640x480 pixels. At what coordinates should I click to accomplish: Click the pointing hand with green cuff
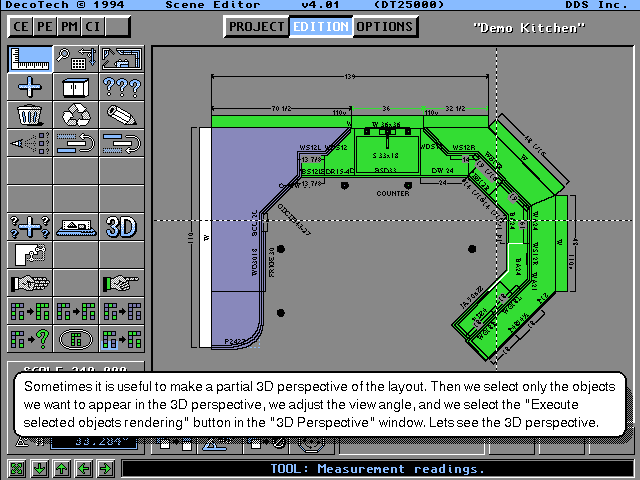pos(122,282)
